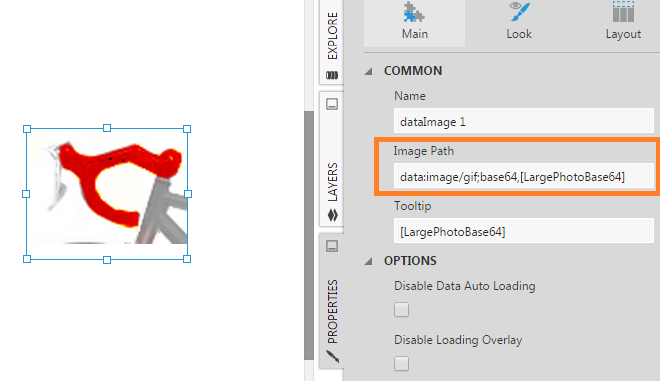The width and height of the screenshot is (660, 381).
Task: Check the Disable Loading Overlay box
Action: point(402,363)
